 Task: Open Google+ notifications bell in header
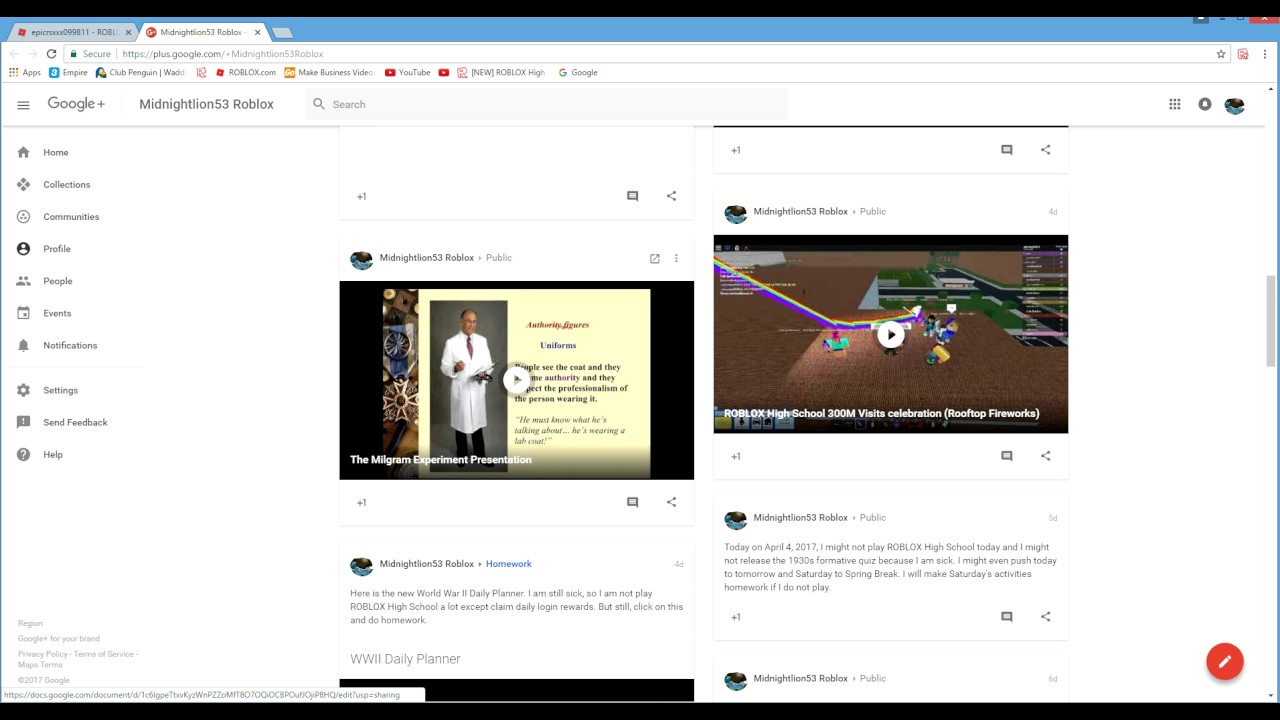coord(1205,104)
